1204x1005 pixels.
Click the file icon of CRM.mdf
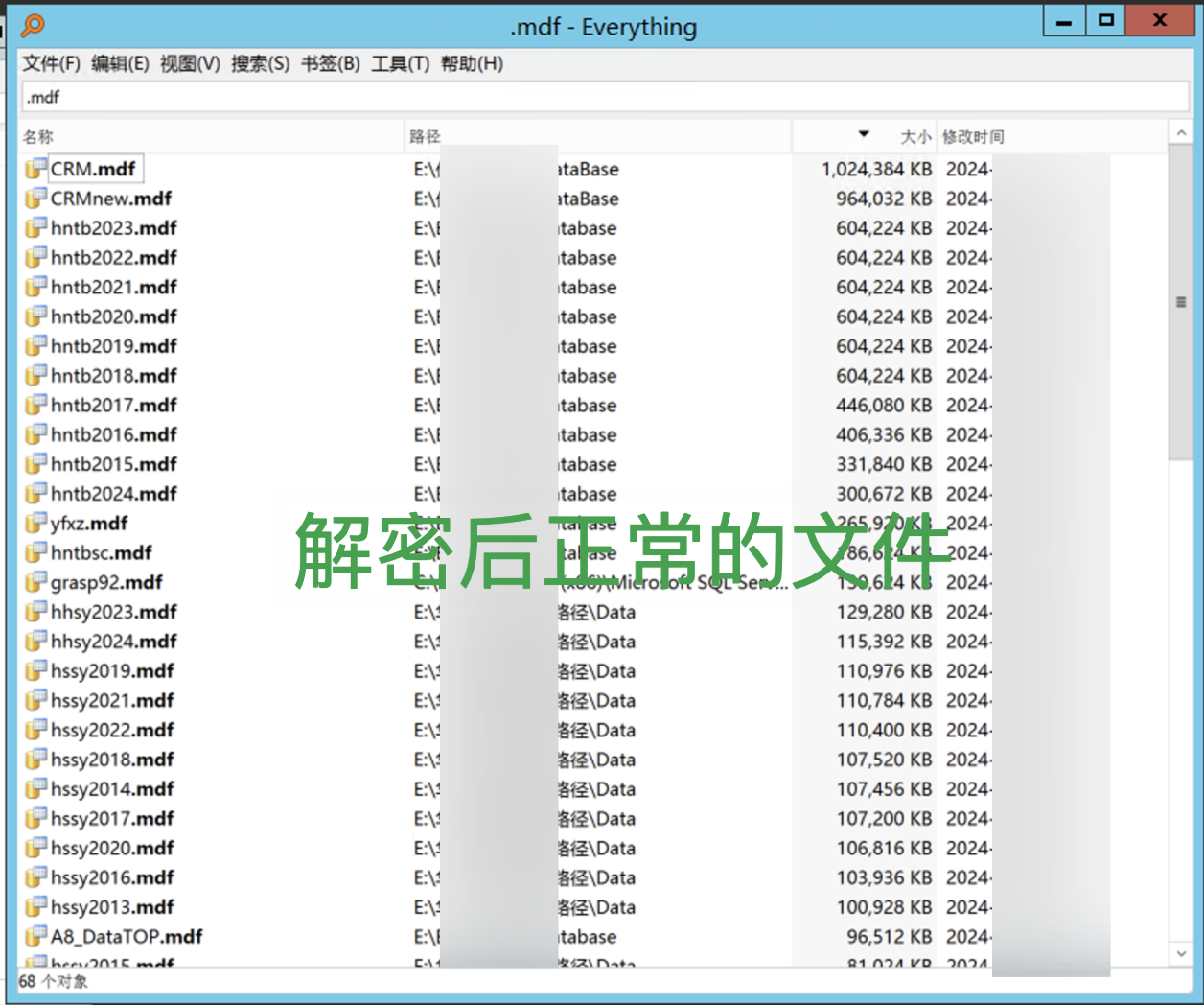(35, 169)
